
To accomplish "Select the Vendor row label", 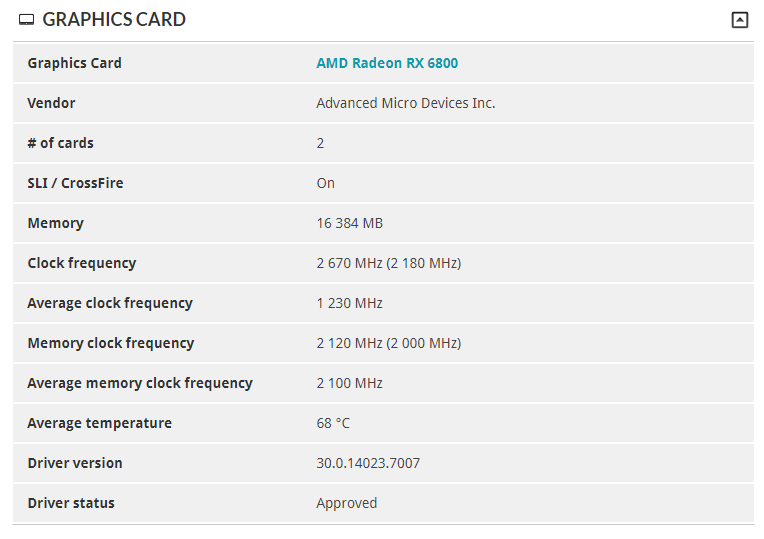I will coord(51,103).
